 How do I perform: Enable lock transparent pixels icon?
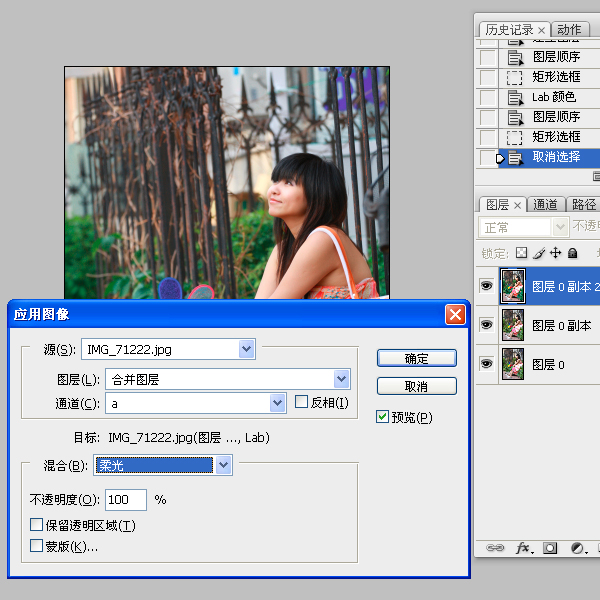(521, 254)
